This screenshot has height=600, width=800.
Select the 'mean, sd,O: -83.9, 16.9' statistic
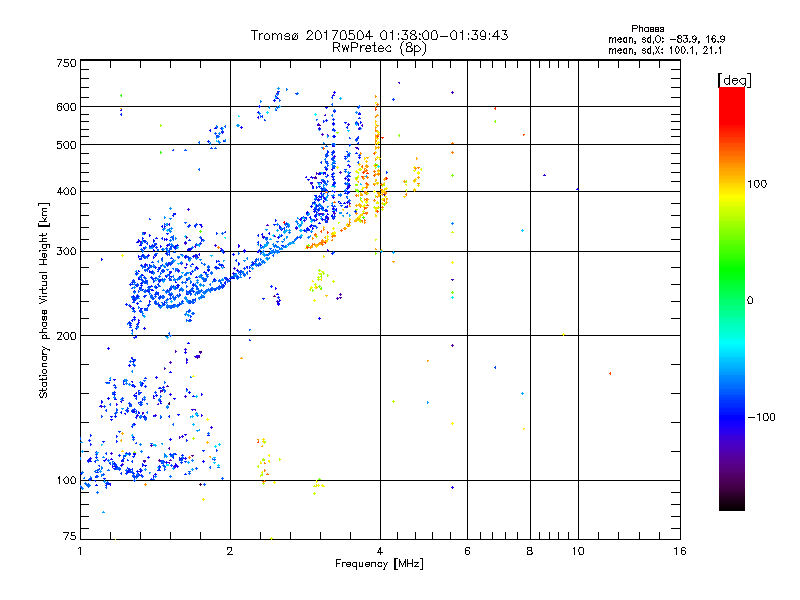pyautogui.click(x=666, y=39)
